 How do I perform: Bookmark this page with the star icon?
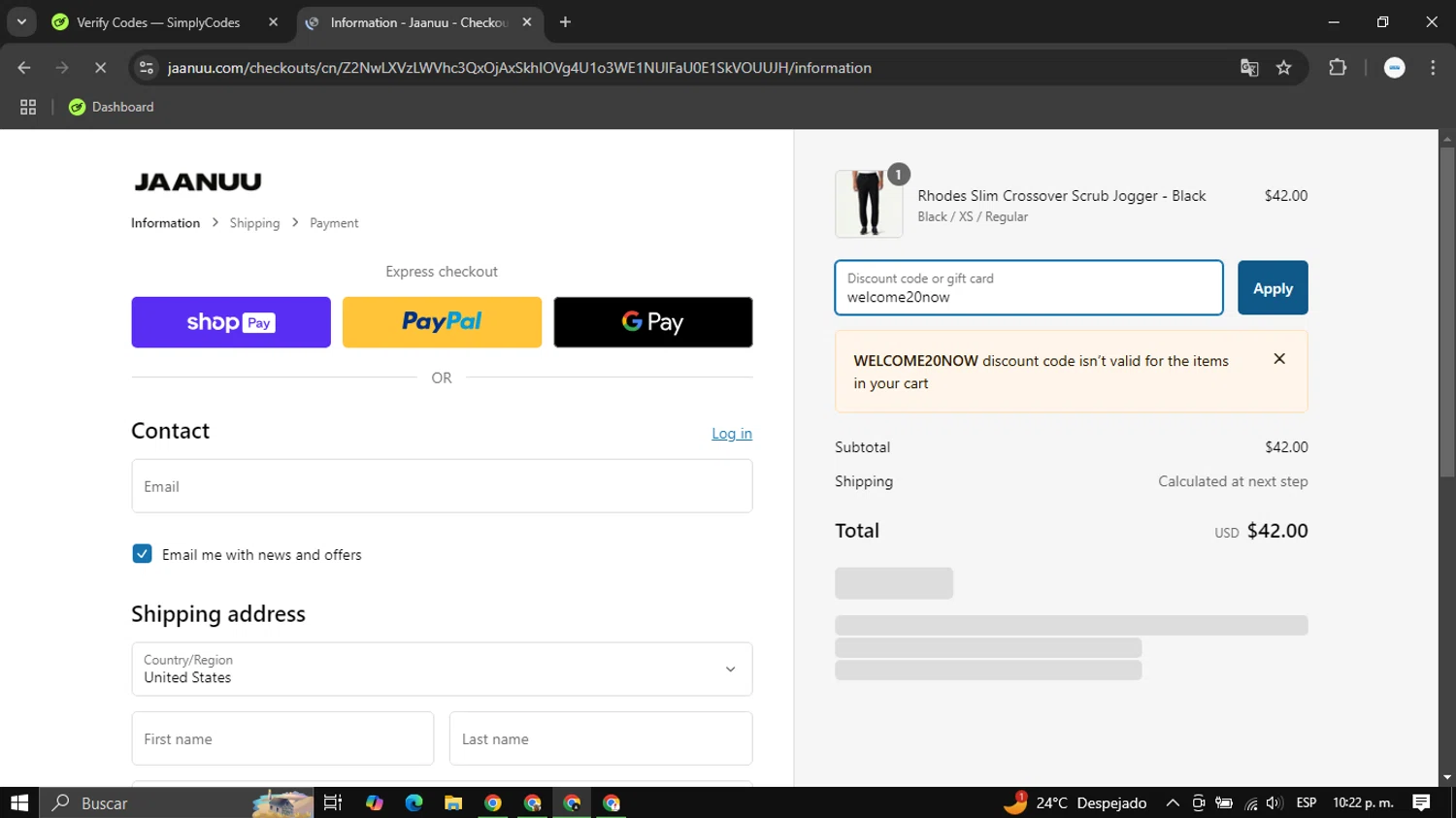(1284, 68)
